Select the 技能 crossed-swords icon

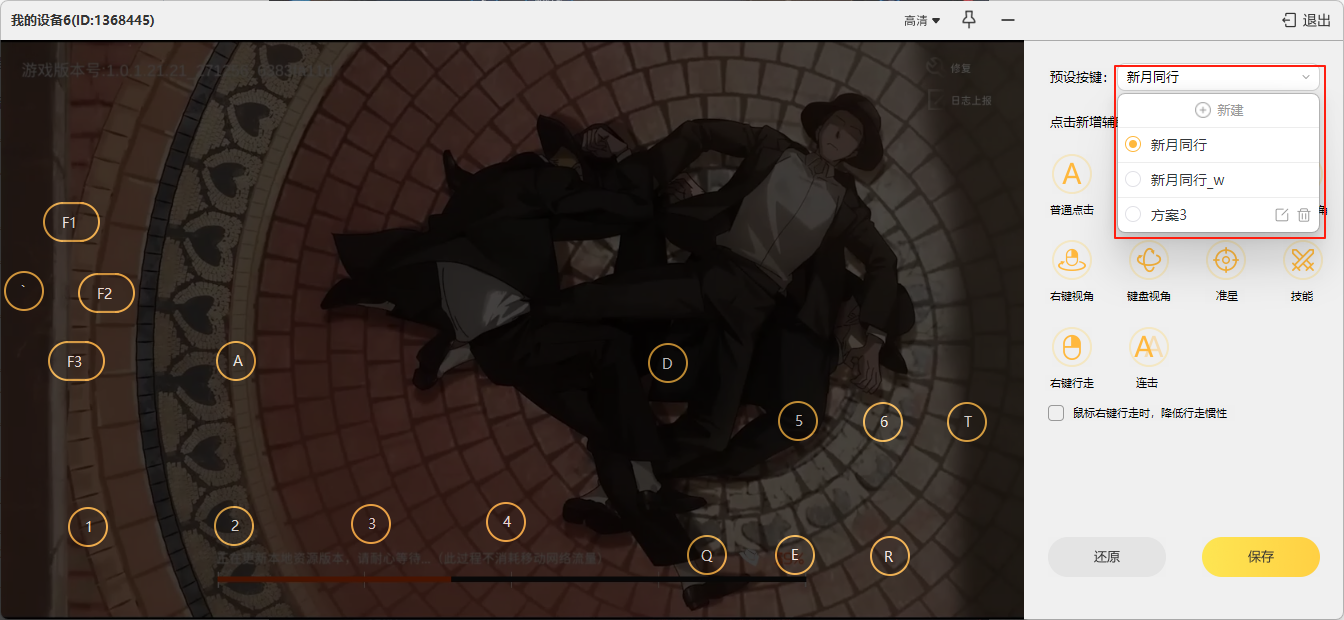(x=1302, y=260)
